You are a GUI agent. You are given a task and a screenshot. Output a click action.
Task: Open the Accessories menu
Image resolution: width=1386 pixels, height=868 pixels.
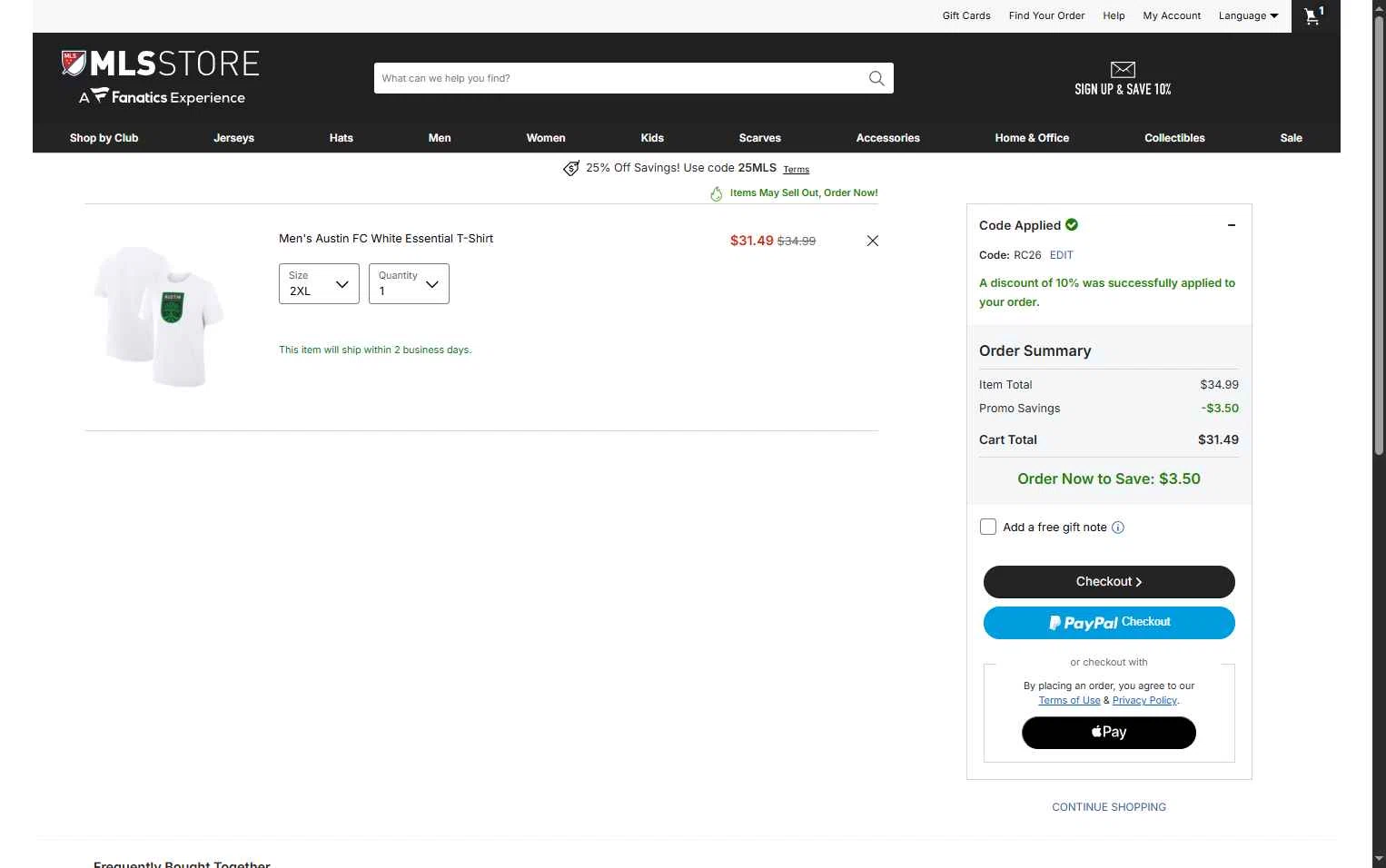pyautogui.click(x=888, y=138)
